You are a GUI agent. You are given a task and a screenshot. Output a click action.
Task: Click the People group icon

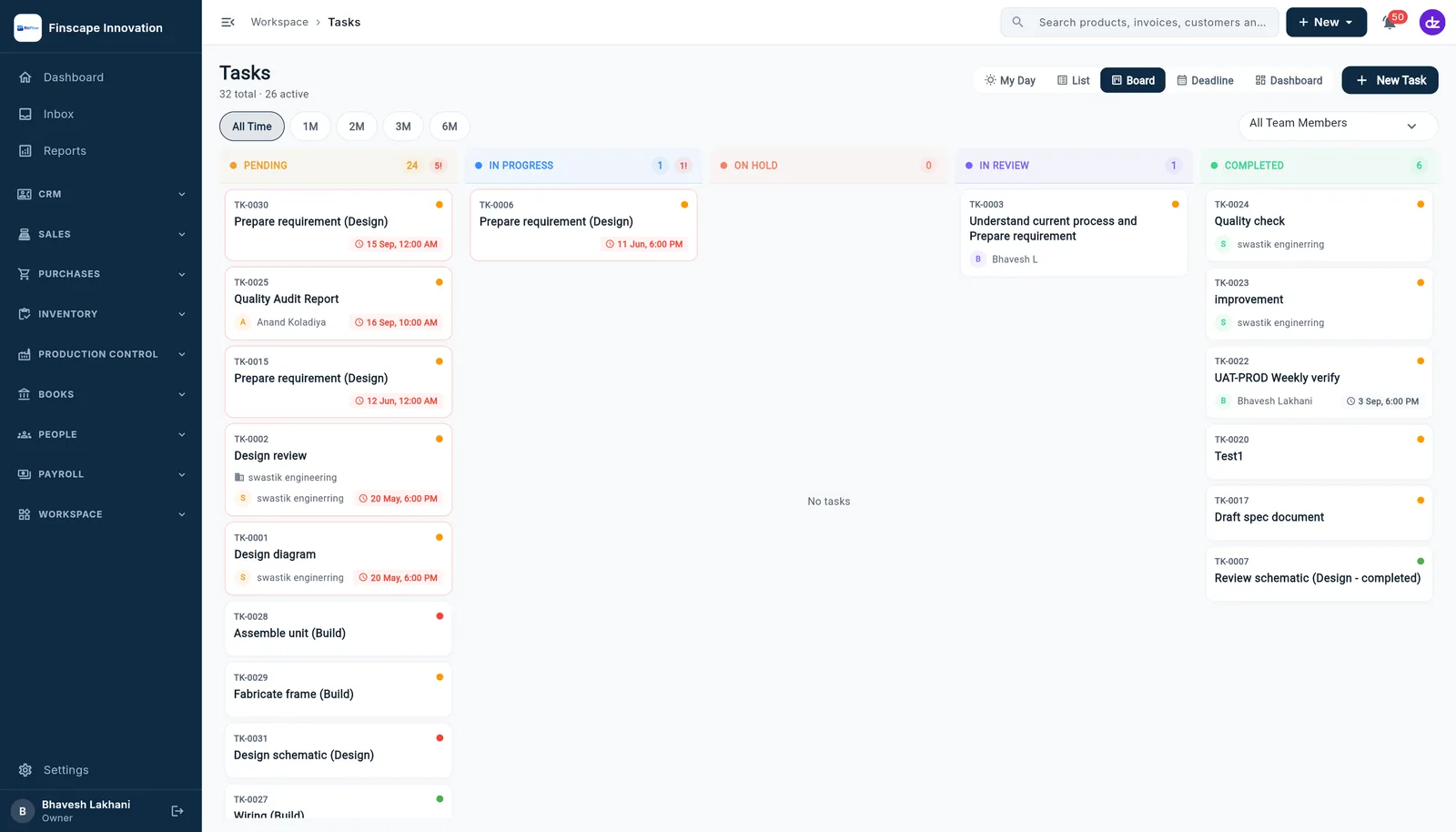(25, 434)
